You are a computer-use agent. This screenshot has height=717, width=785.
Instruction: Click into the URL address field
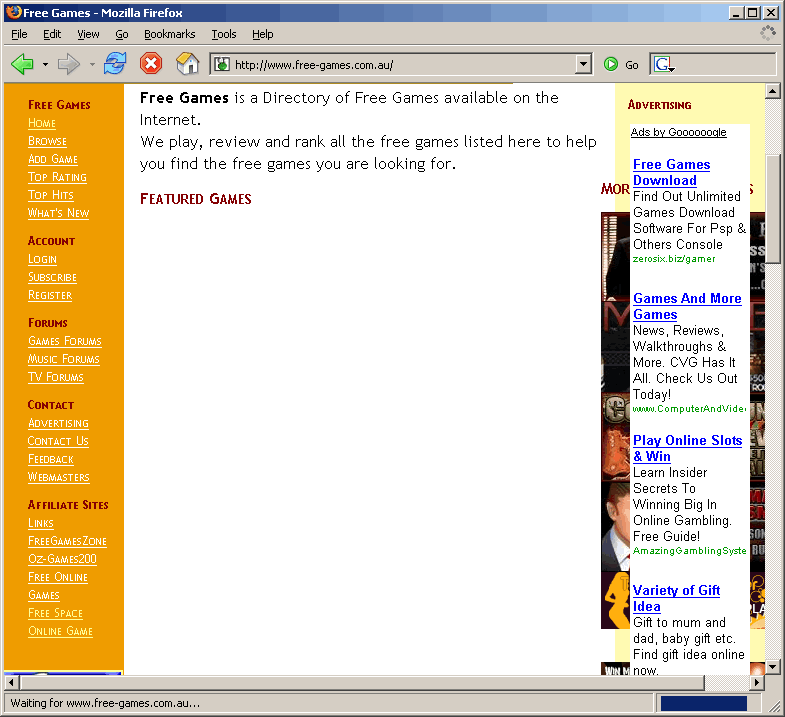(x=400, y=65)
